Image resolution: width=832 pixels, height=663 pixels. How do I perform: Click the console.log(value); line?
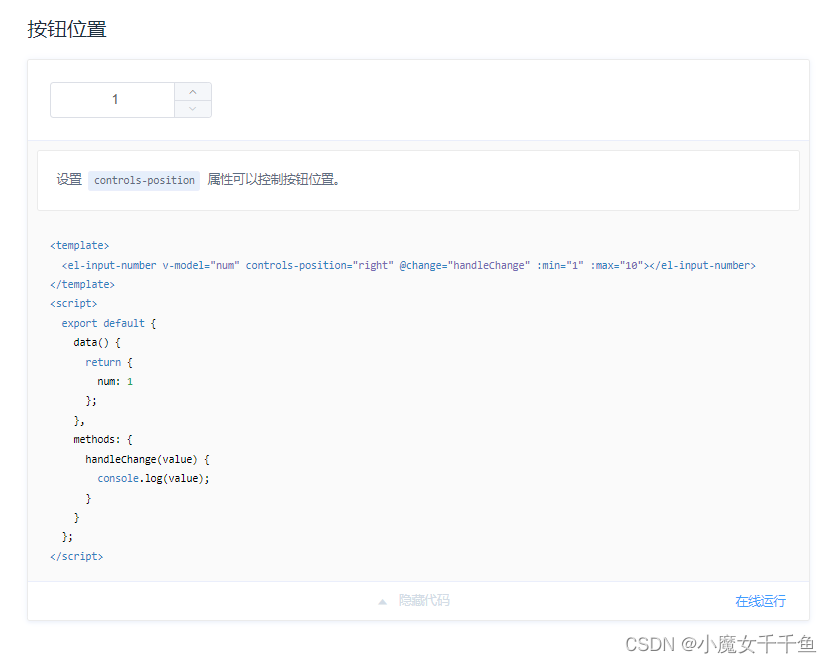click(x=153, y=478)
